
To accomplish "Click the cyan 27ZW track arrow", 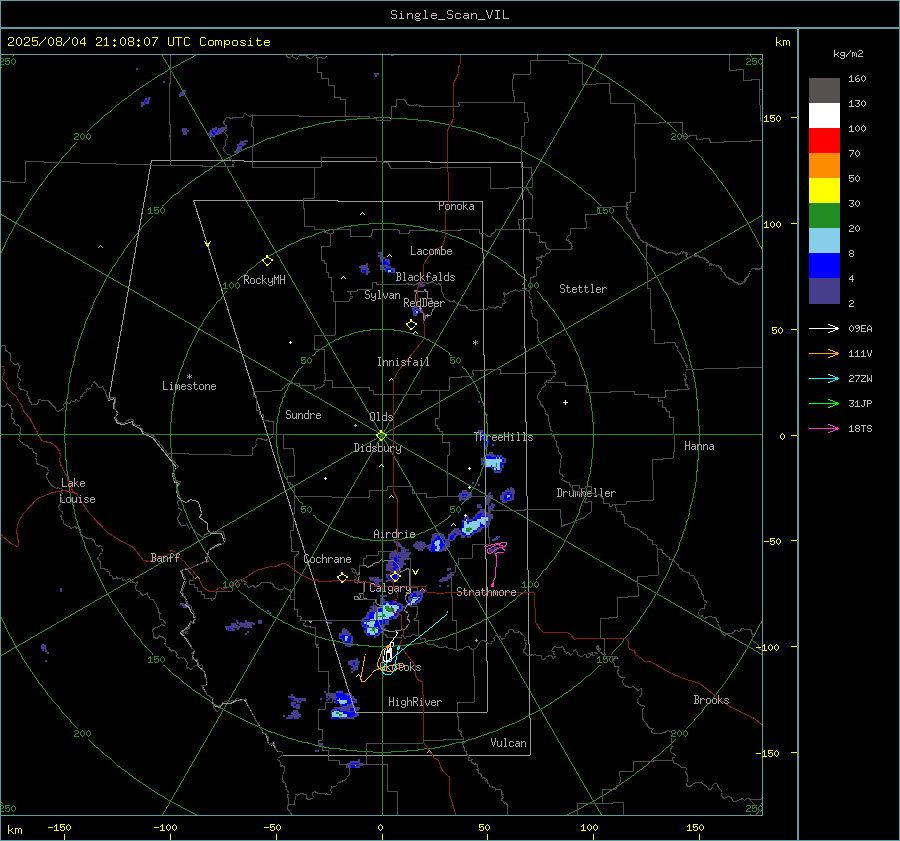I will [x=824, y=378].
